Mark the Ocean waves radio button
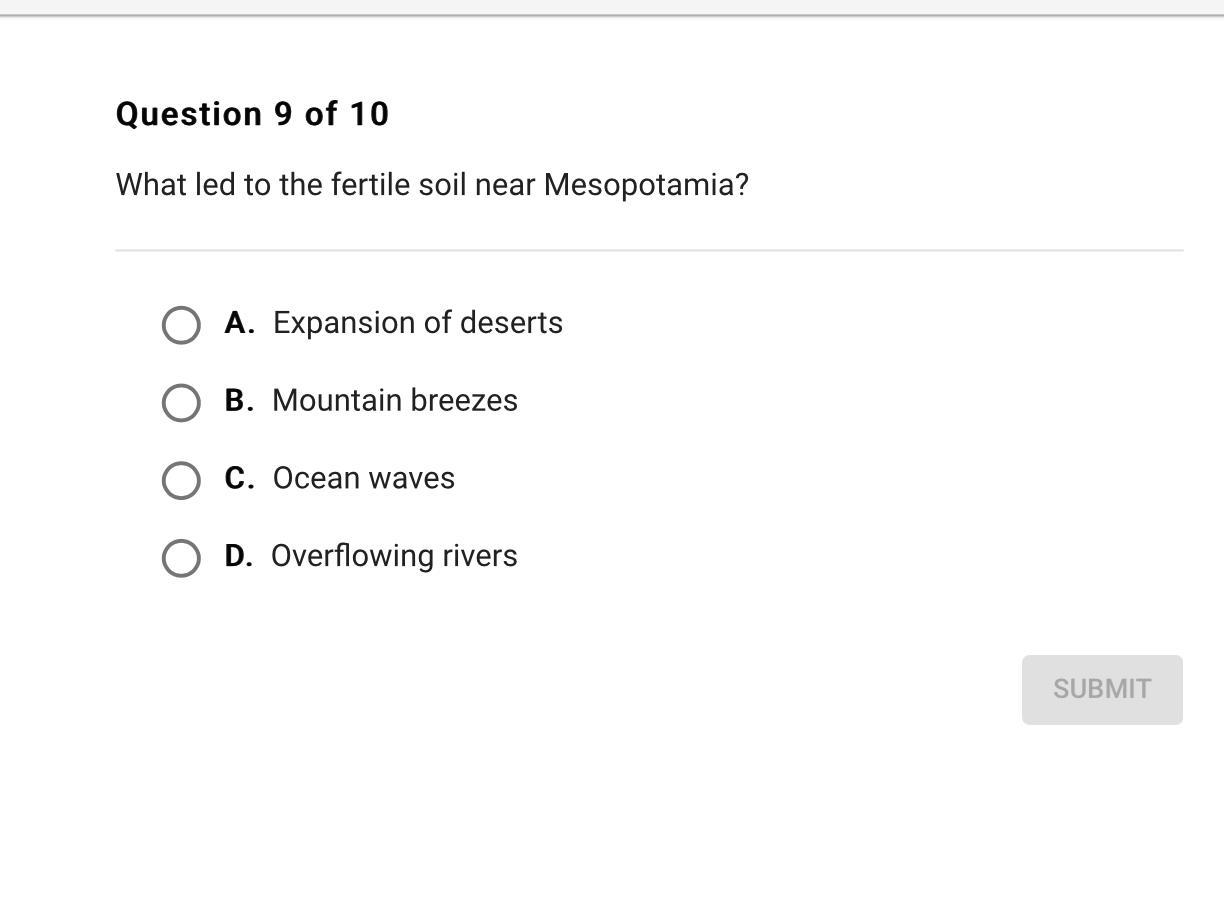 tap(181, 480)
